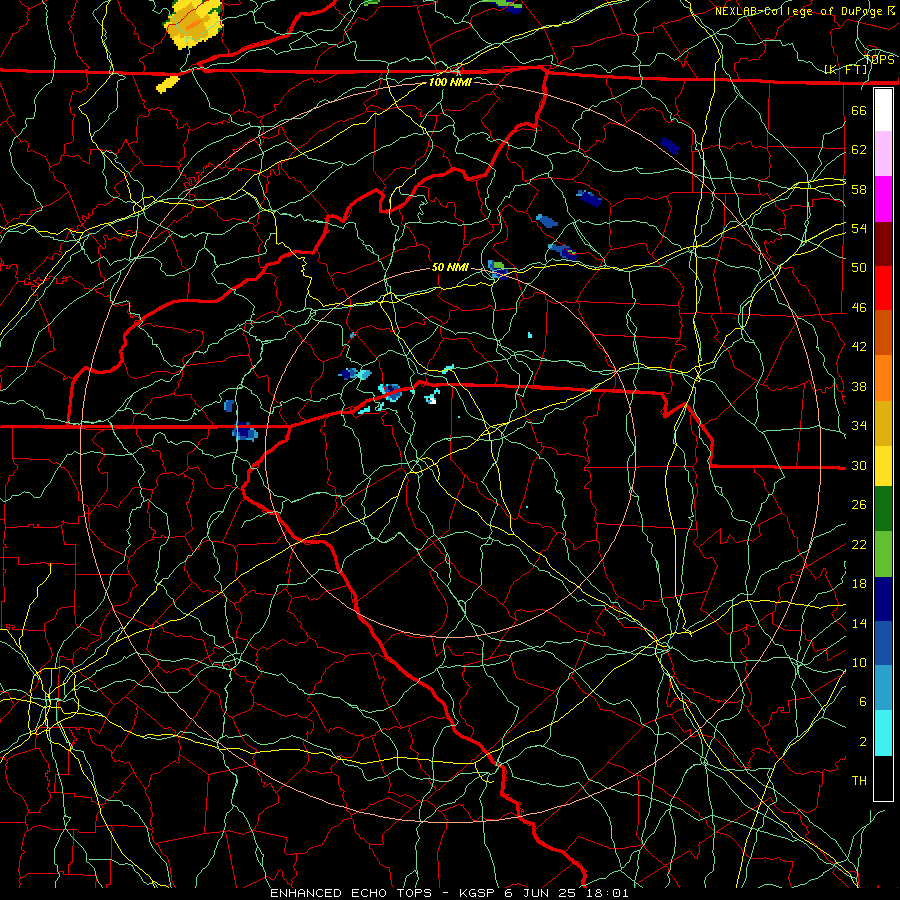Viewport: 900px width, 900px height.
Task: Click the TOPS legend title
Action: pyautogui.click(x=880, y=60)
